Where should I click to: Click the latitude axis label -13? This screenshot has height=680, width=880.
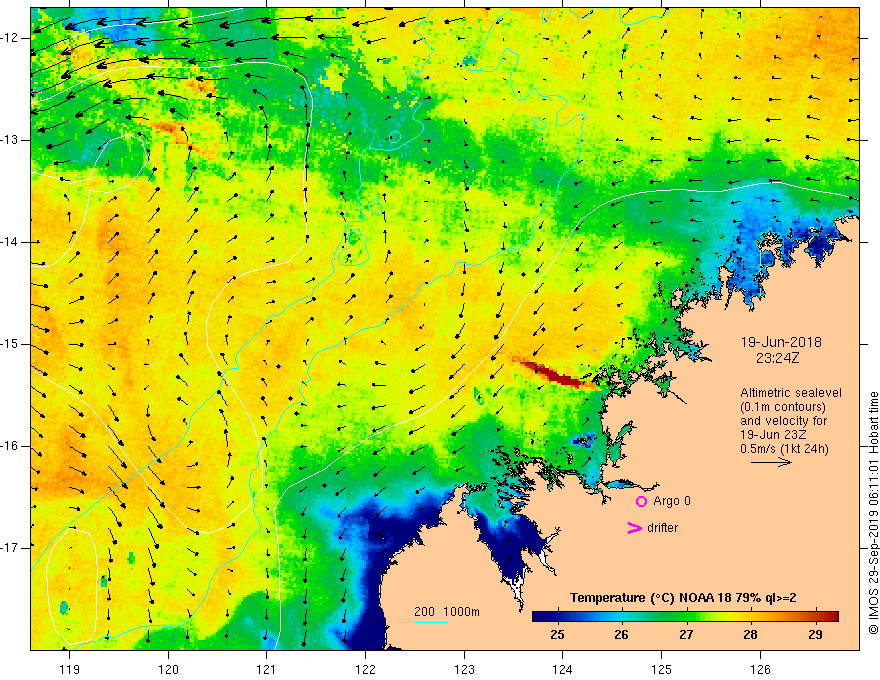10,140
